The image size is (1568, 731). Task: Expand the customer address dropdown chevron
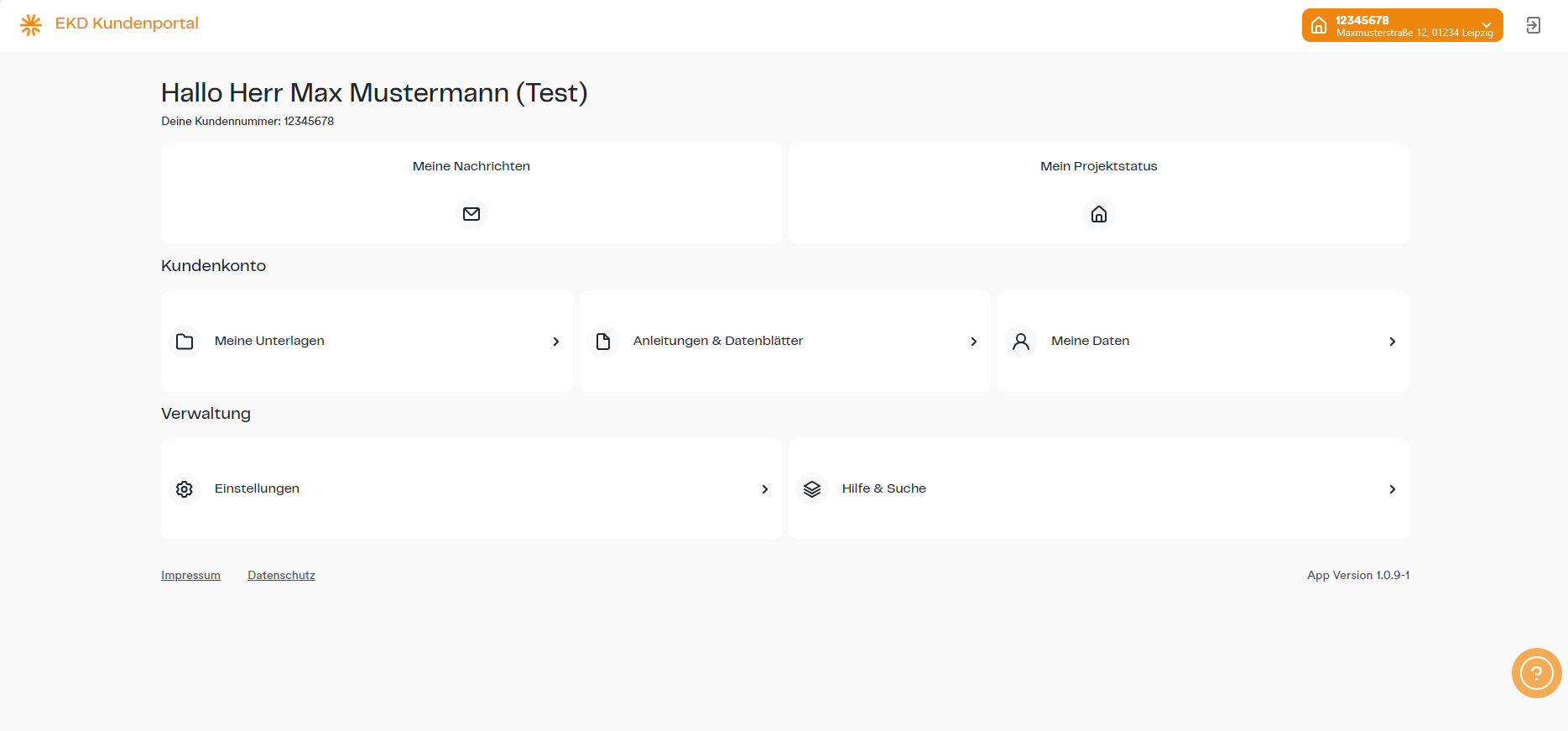(1487, 24)
